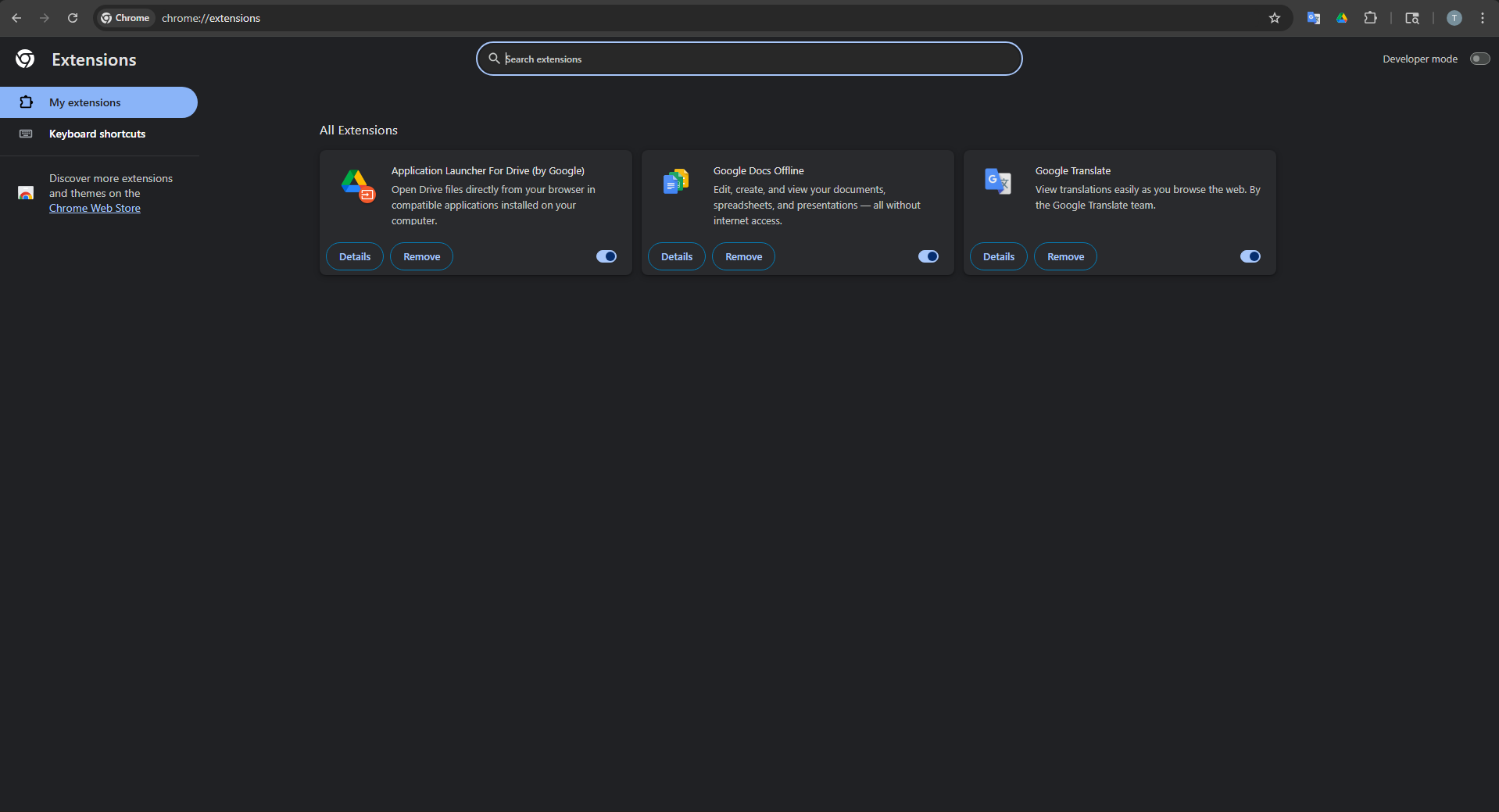
Task: Click Application Launcher For Drive title text
Action: [488, 170]
